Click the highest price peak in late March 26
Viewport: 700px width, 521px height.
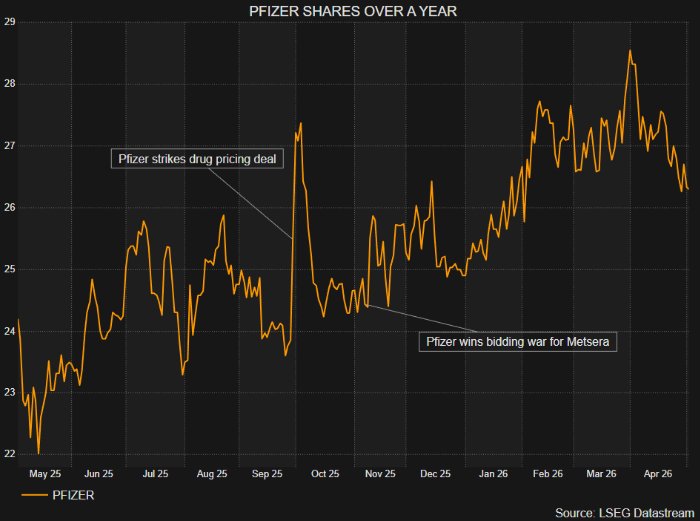coord(630,50)
